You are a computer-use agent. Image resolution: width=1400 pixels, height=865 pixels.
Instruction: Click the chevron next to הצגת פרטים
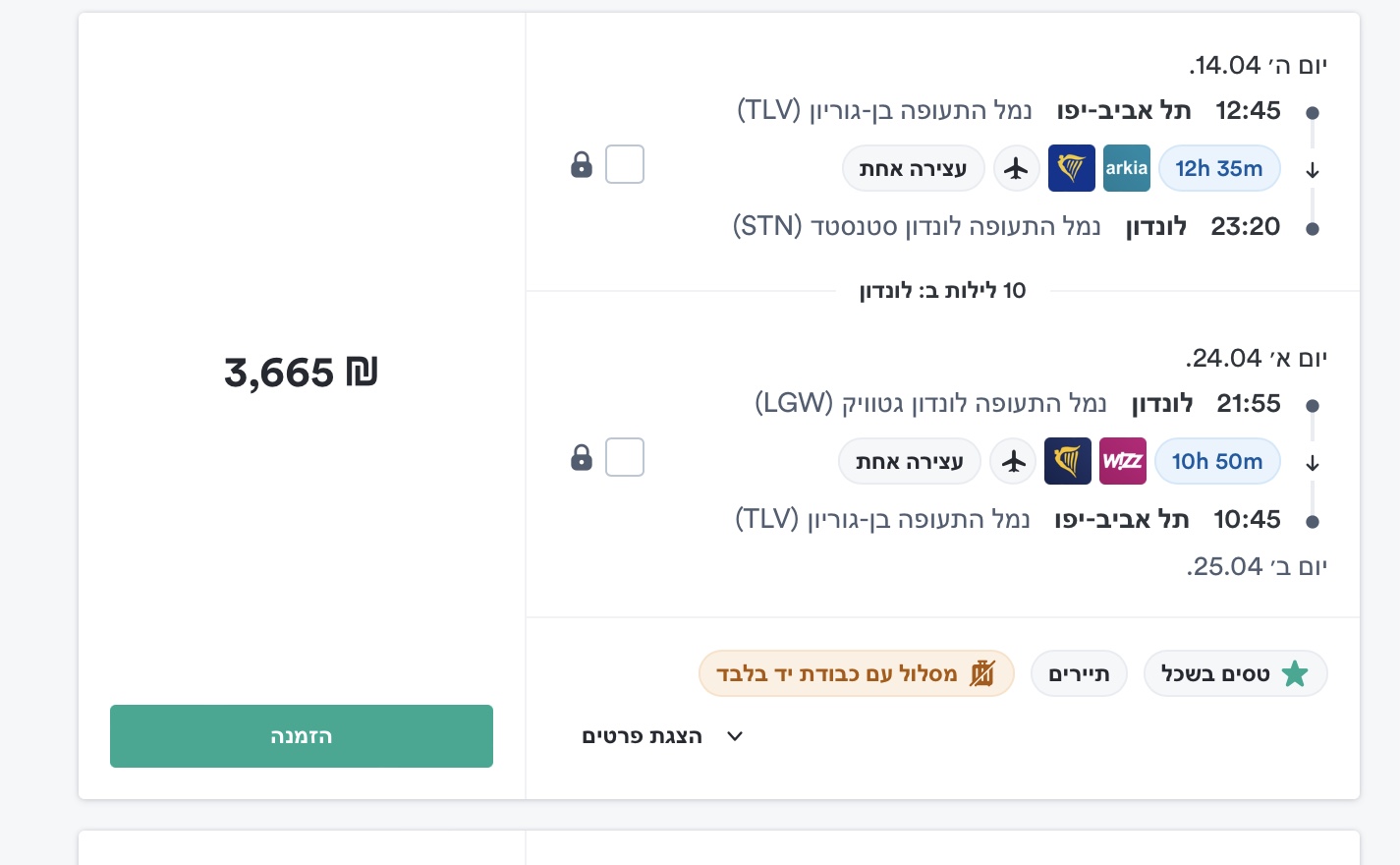coord(734,736)
